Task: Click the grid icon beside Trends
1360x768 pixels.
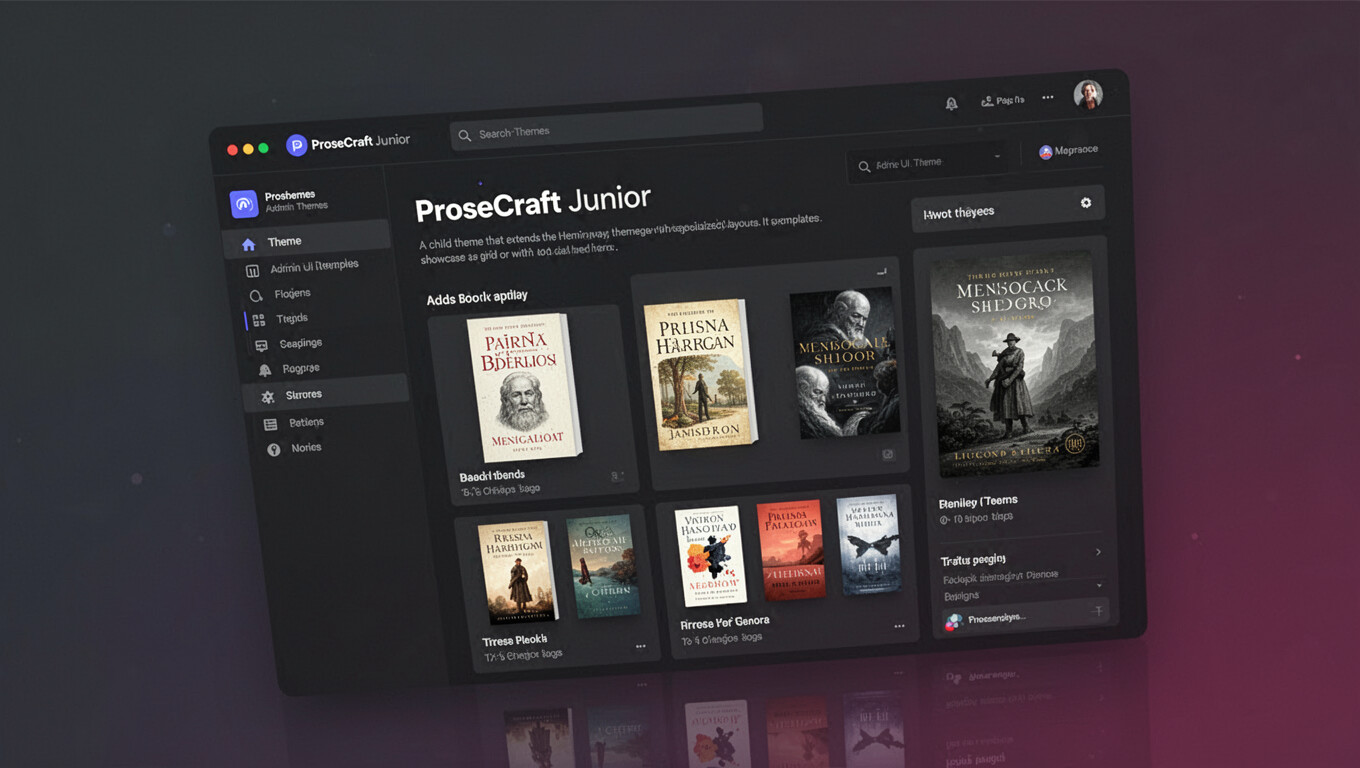Action: (x=258, y=320)
